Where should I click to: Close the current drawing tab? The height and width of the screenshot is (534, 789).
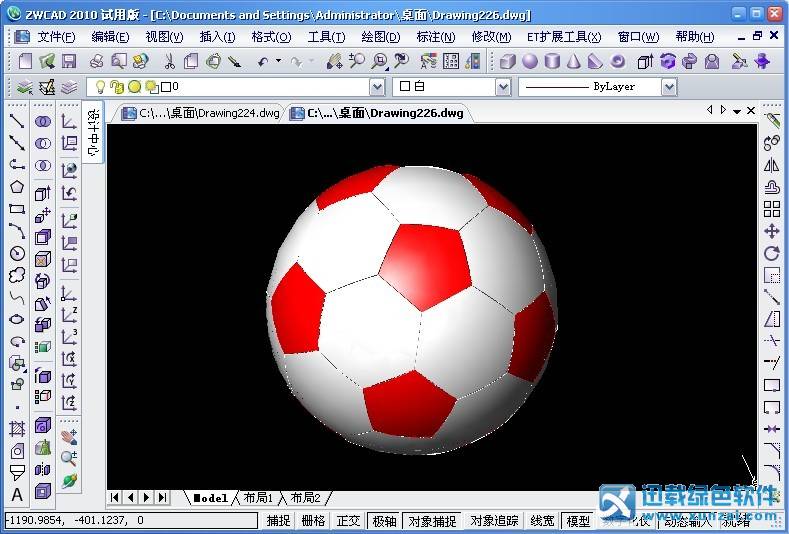point(751,111)
